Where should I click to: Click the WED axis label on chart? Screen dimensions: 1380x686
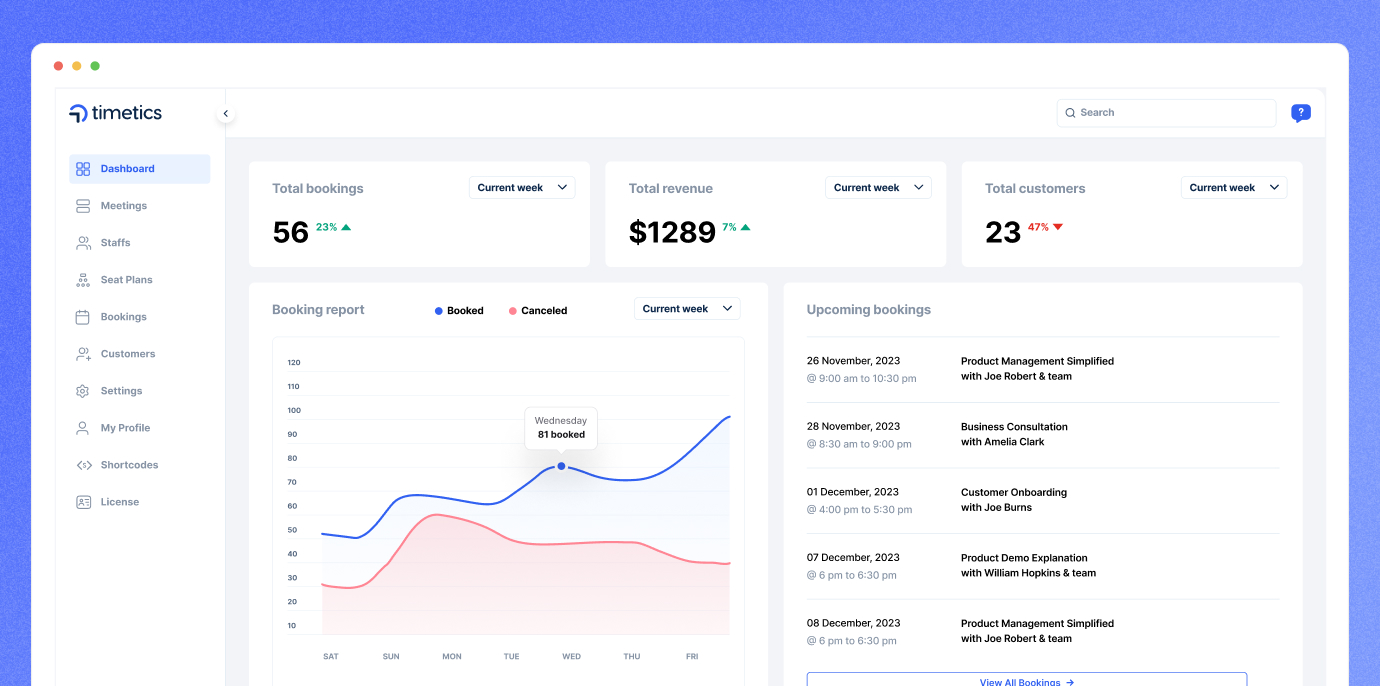(x=571, y=657)
